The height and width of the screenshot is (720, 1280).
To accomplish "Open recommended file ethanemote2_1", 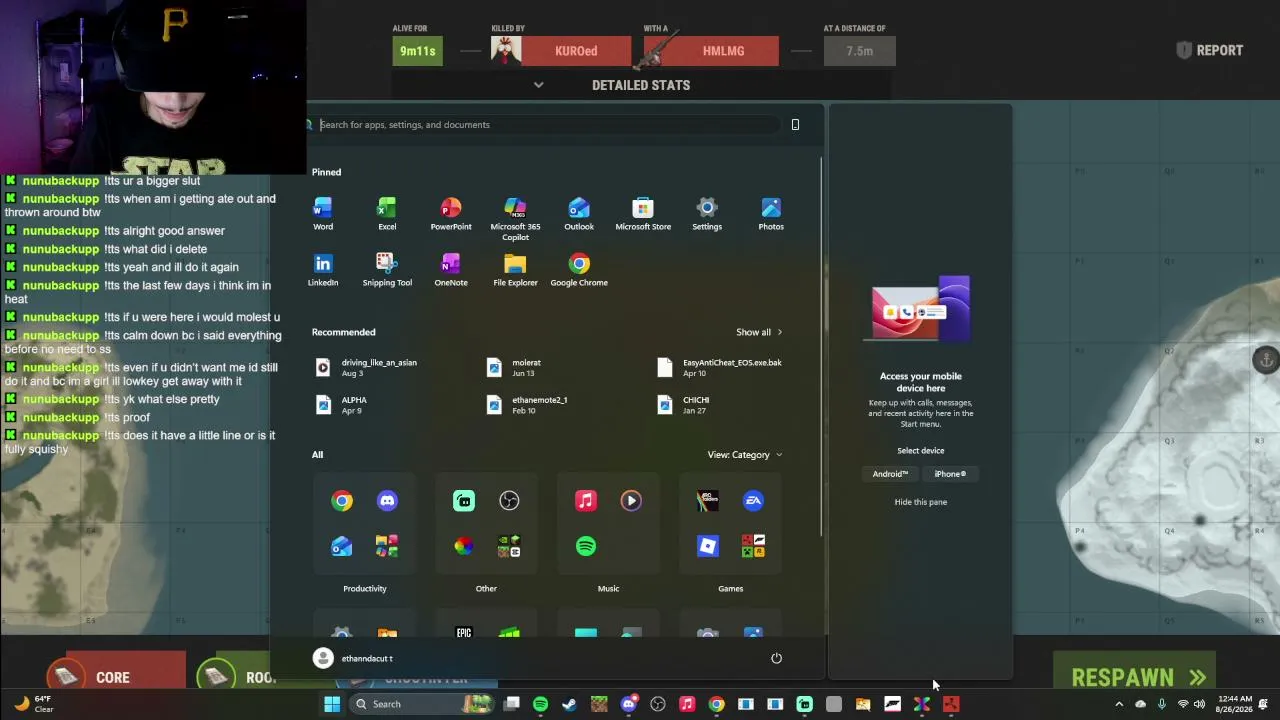I will click(528, 405).
